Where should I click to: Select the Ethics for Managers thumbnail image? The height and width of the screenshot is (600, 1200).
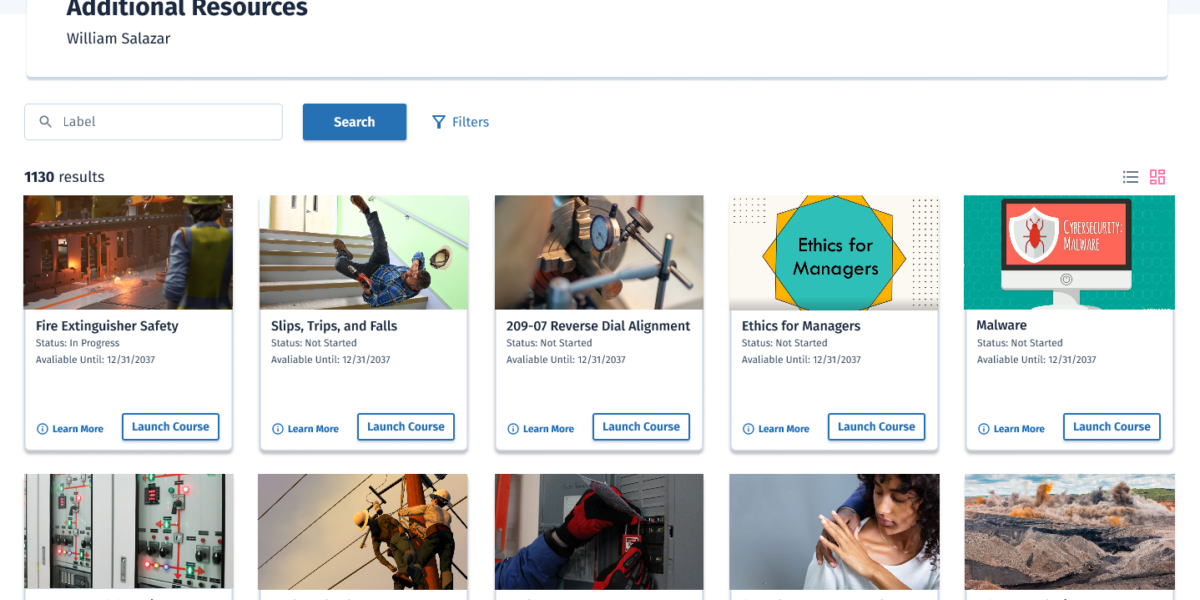pos(834,252)
